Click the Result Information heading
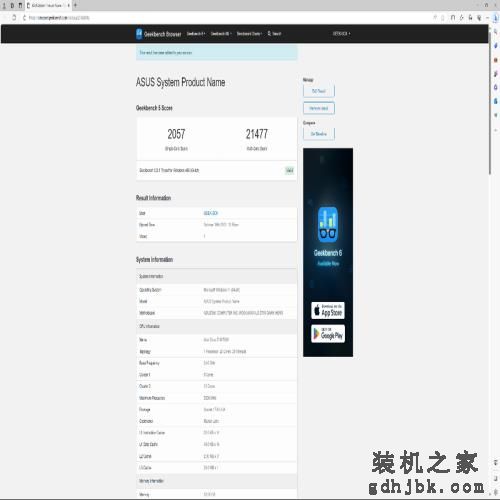The image size is (500, 500). [153, 198]
